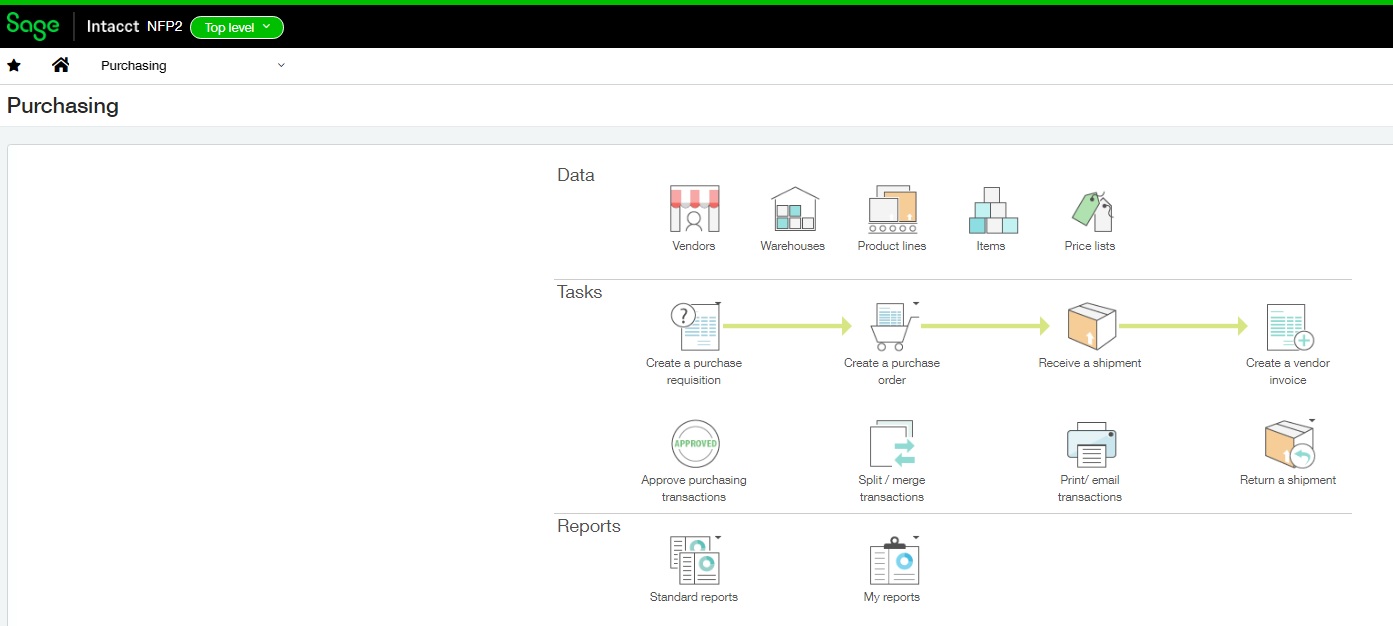Open Approve purchasing transactions
The image size is (1393, 626).
click(694, 444)
